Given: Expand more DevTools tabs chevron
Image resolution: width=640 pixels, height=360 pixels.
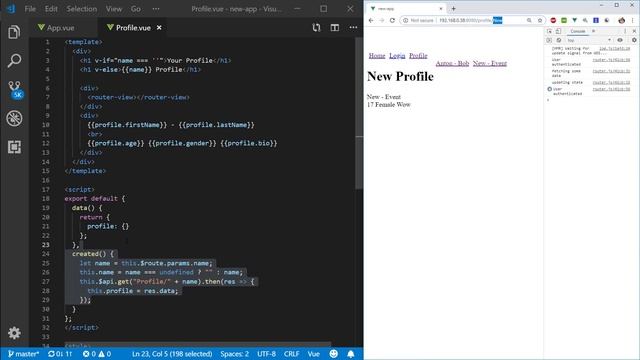Looking at the screenshot, I should click(593, 31).
